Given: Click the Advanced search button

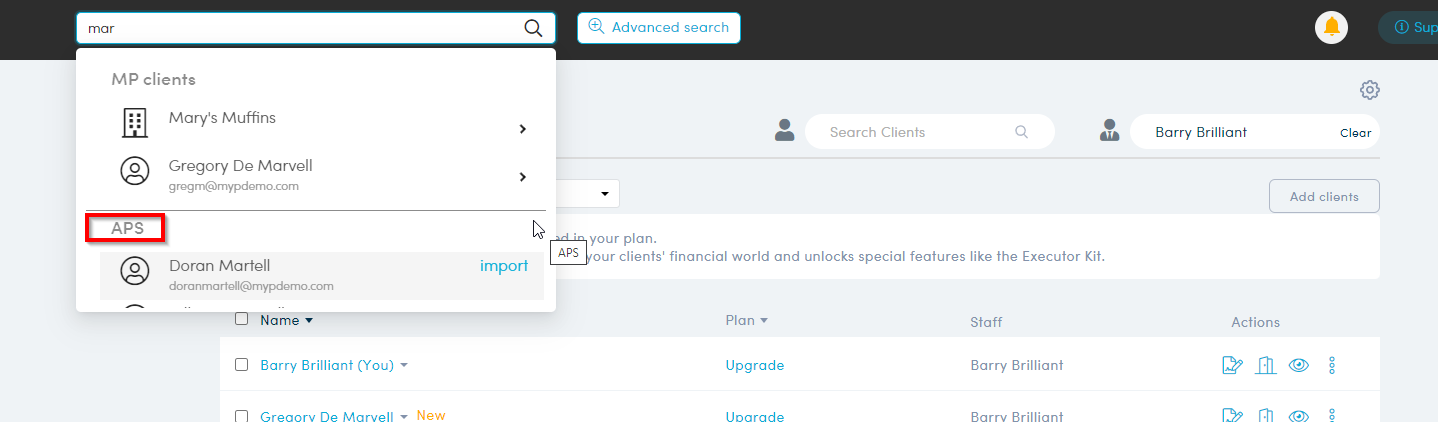Looking at the screenshot, I should [658, 28].
